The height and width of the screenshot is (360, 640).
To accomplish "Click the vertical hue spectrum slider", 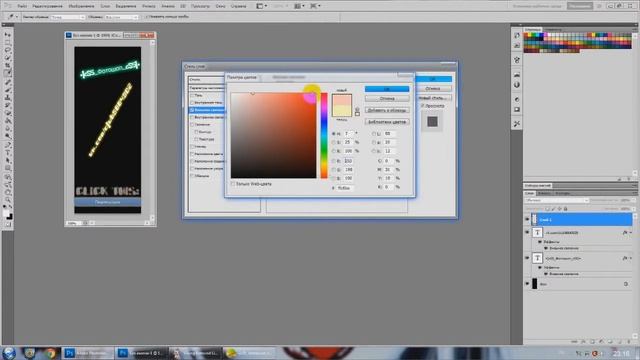I will click(324, 135).
